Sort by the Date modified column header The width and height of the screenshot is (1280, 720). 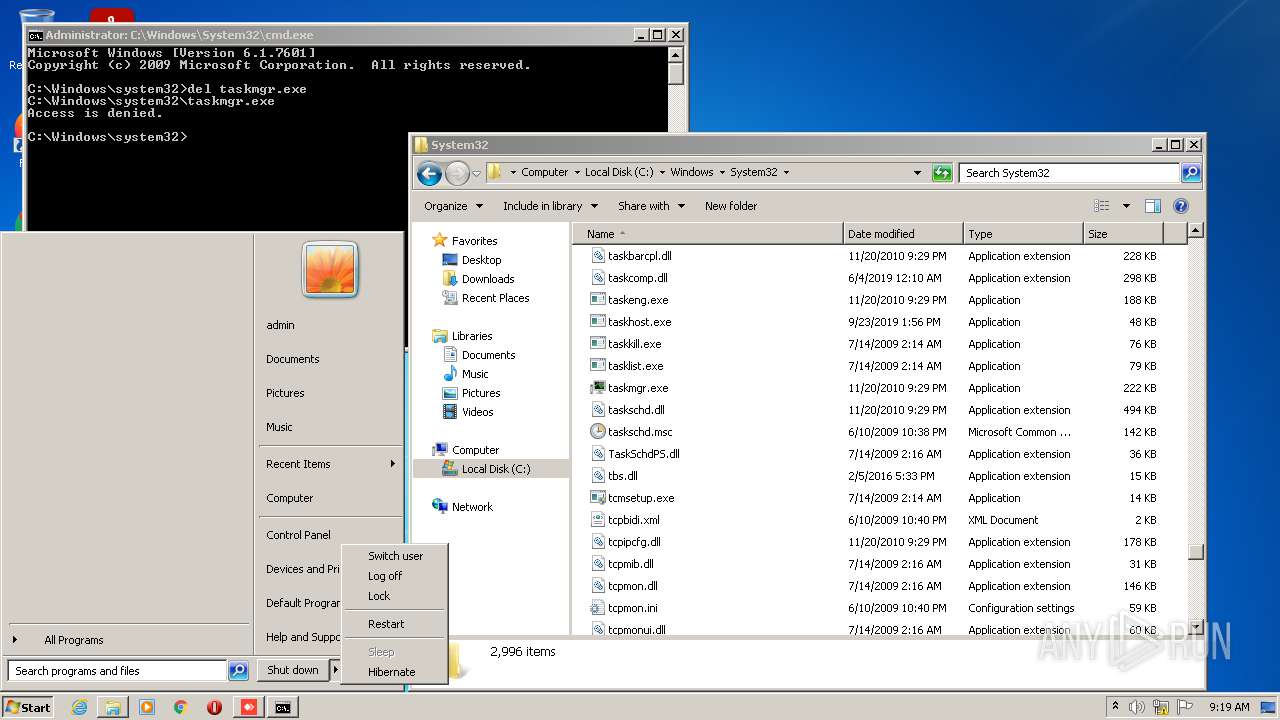click(903, 234)
